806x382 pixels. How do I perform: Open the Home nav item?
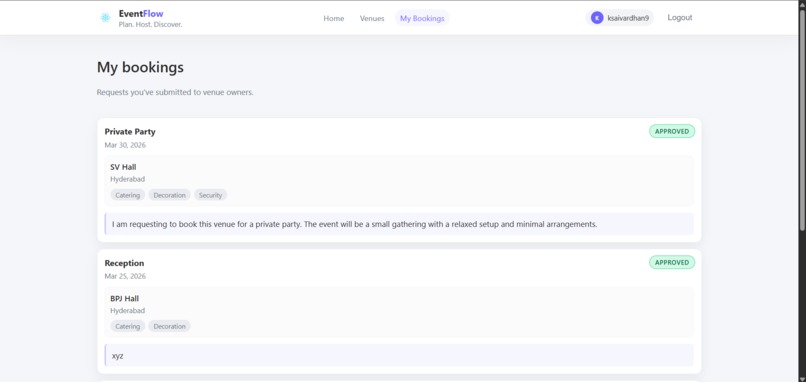point(334,19)
